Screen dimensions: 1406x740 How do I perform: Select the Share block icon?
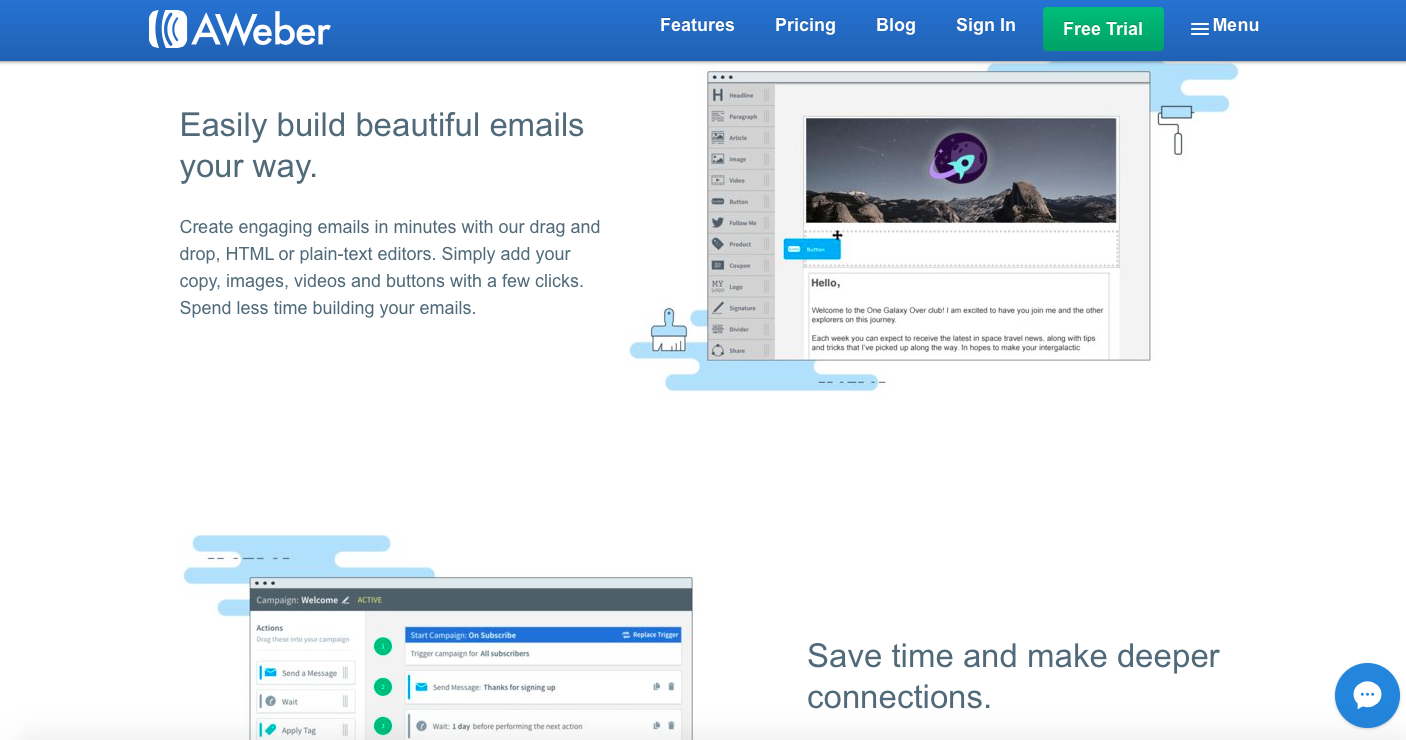tap(717, 350)
